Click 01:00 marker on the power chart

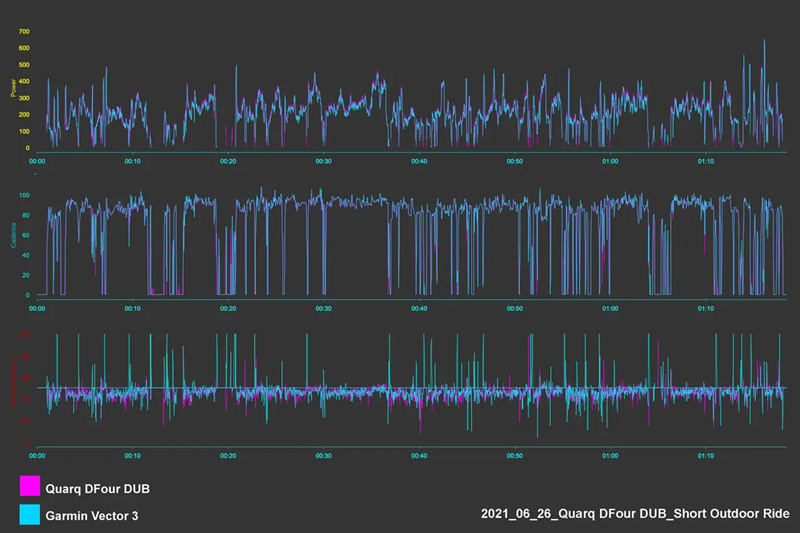[x=610, y=160]
